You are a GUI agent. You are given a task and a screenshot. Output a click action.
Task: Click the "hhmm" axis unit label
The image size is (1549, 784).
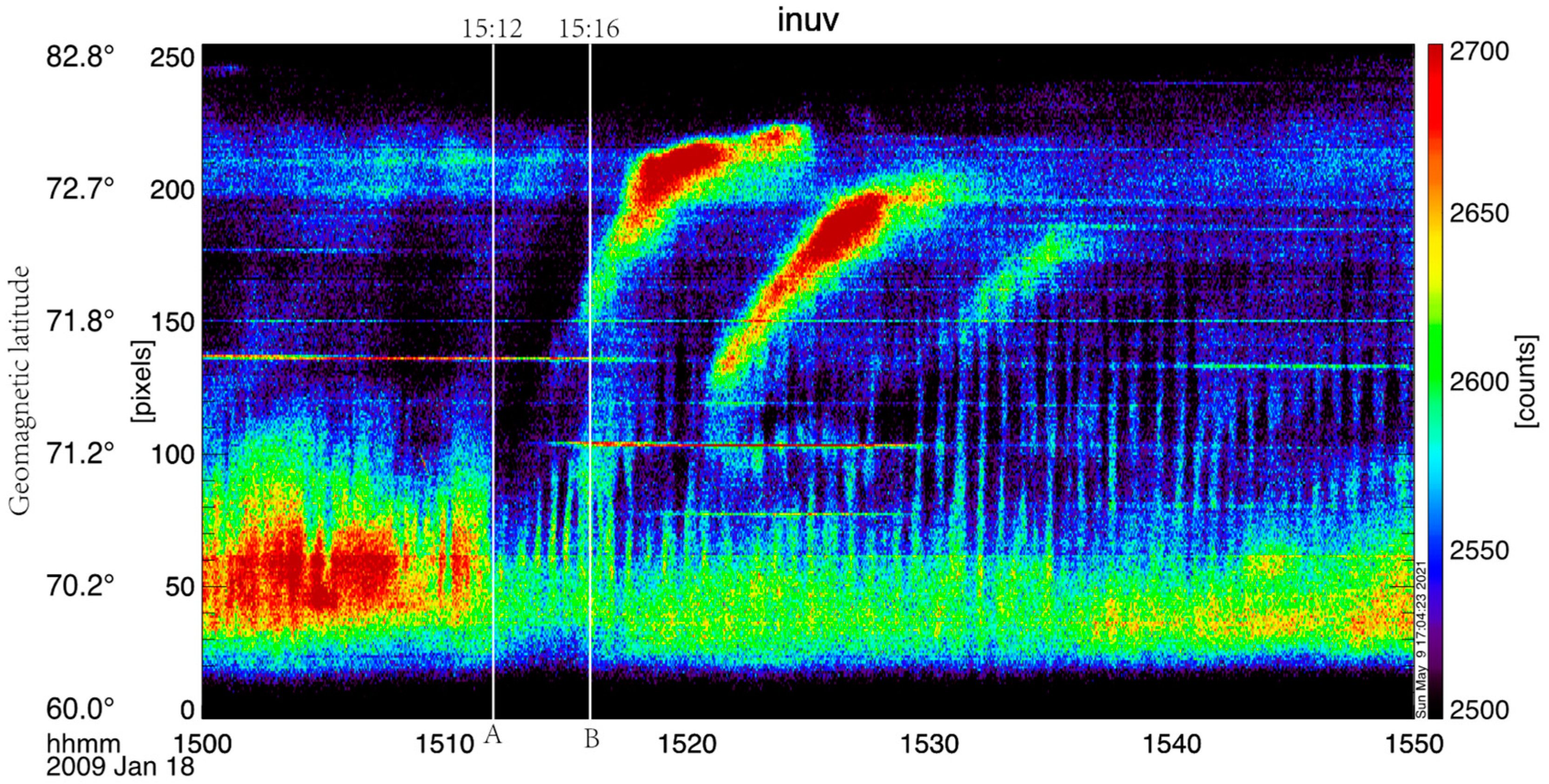point(83,744)
